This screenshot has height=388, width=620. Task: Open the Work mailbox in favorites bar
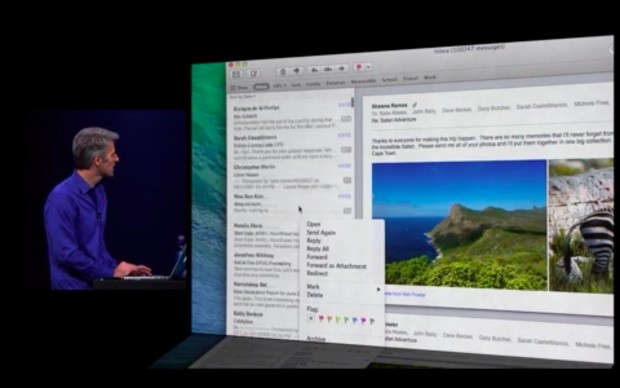click(430, 78)
